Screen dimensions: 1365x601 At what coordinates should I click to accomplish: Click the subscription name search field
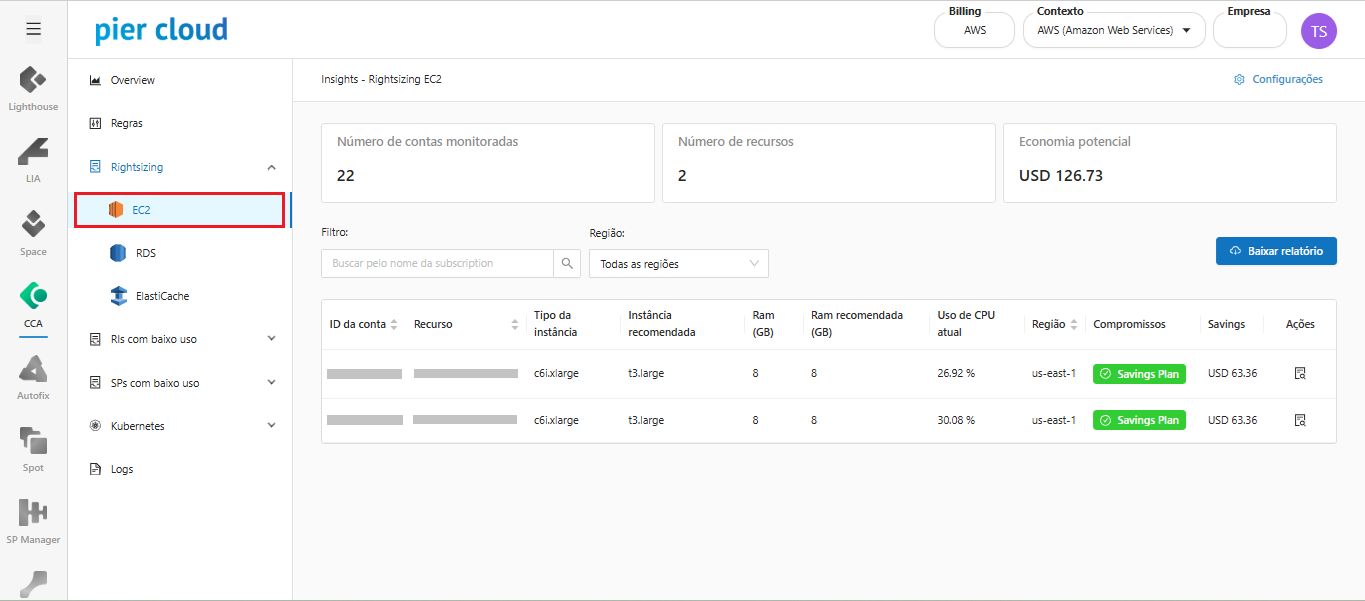[437, 263]
